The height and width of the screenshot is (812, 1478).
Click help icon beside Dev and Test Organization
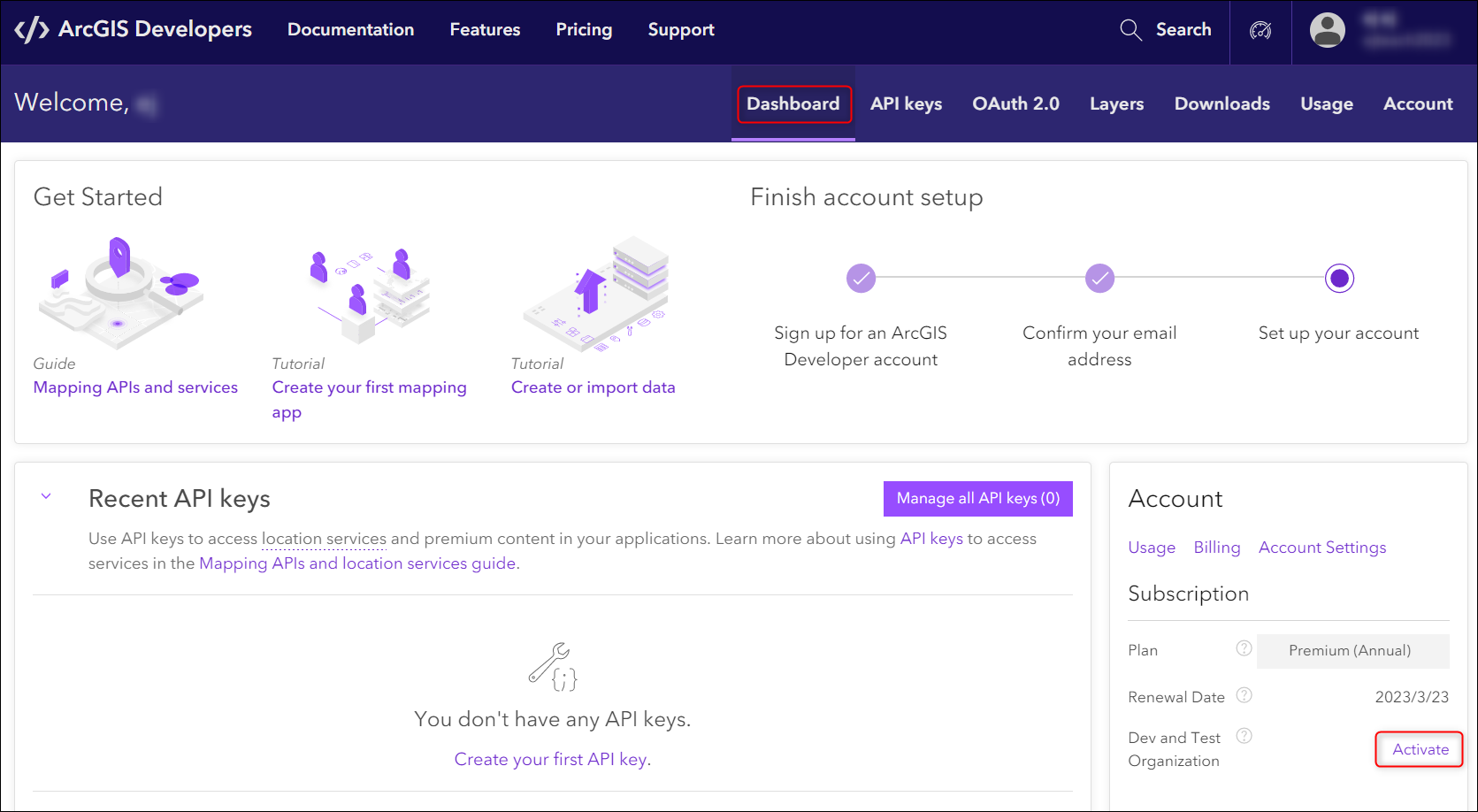point(1244,736)
